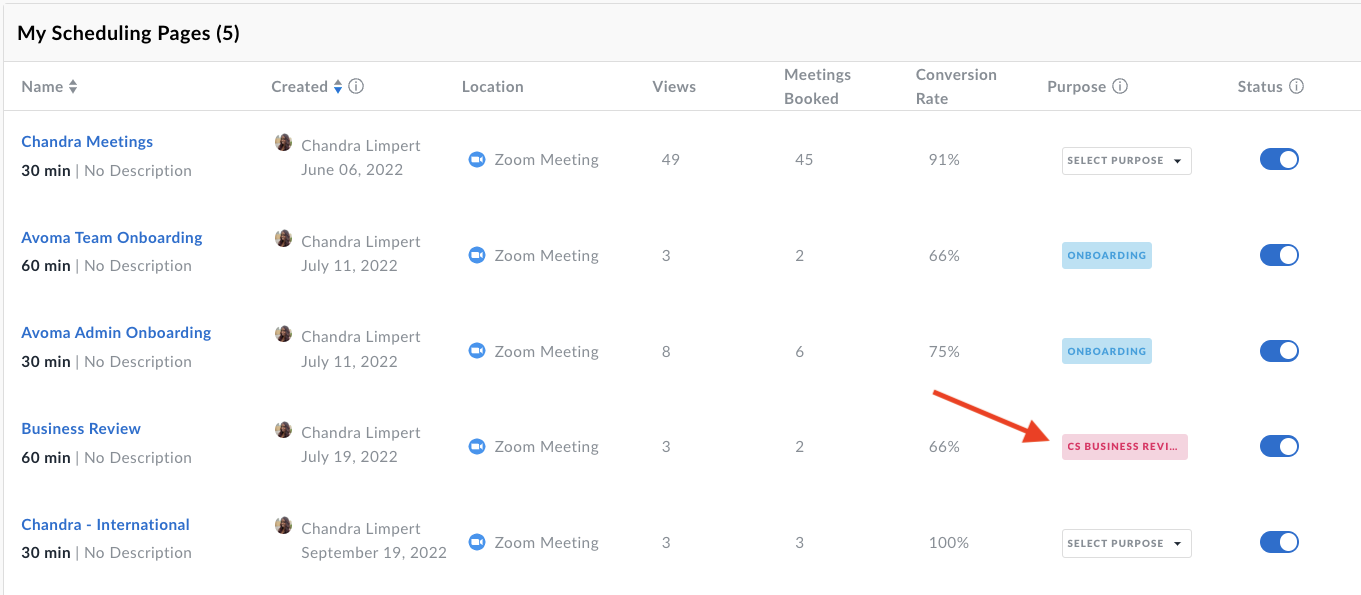Click the CS Business Review purpose tag
Image resolution: width=1361 pixels, height=595 pixels.
click(1124, 447)
